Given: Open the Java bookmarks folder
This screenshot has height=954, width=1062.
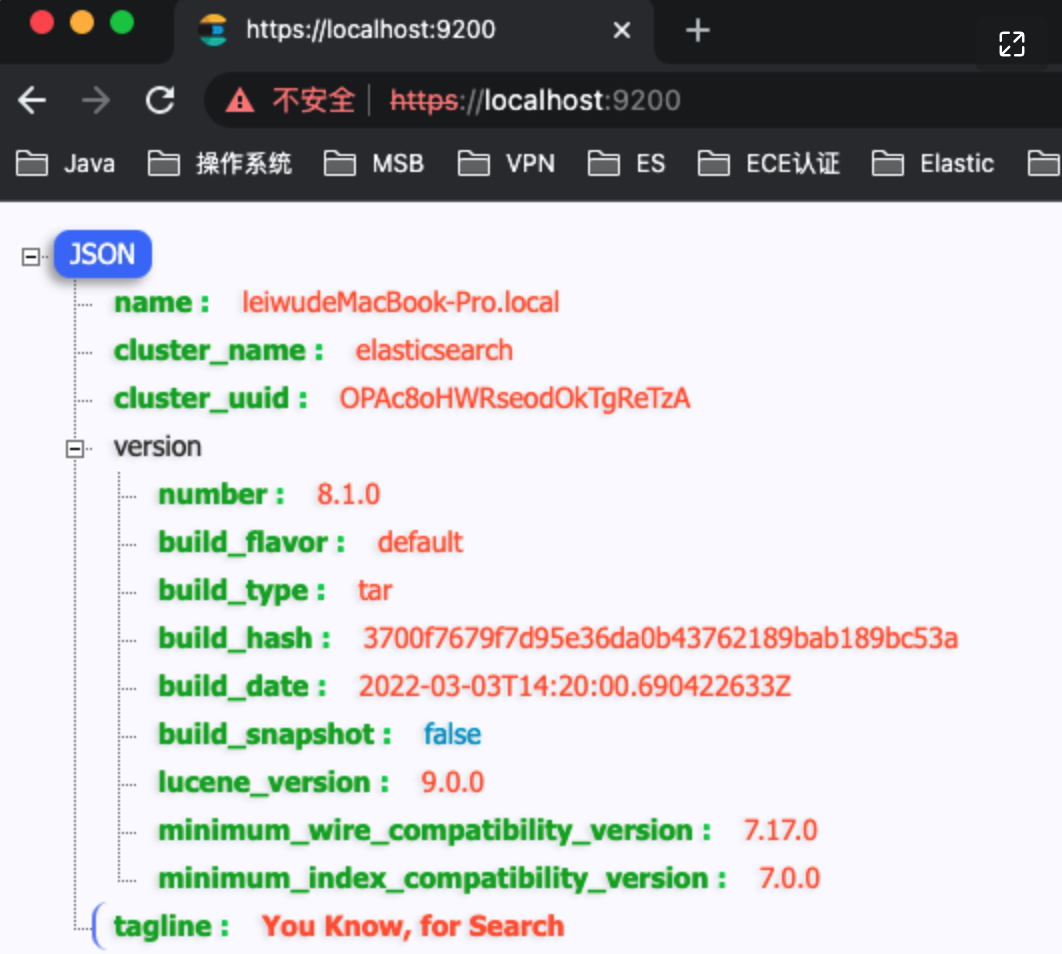Looking at the screenshot, I should tap(66, 164).
